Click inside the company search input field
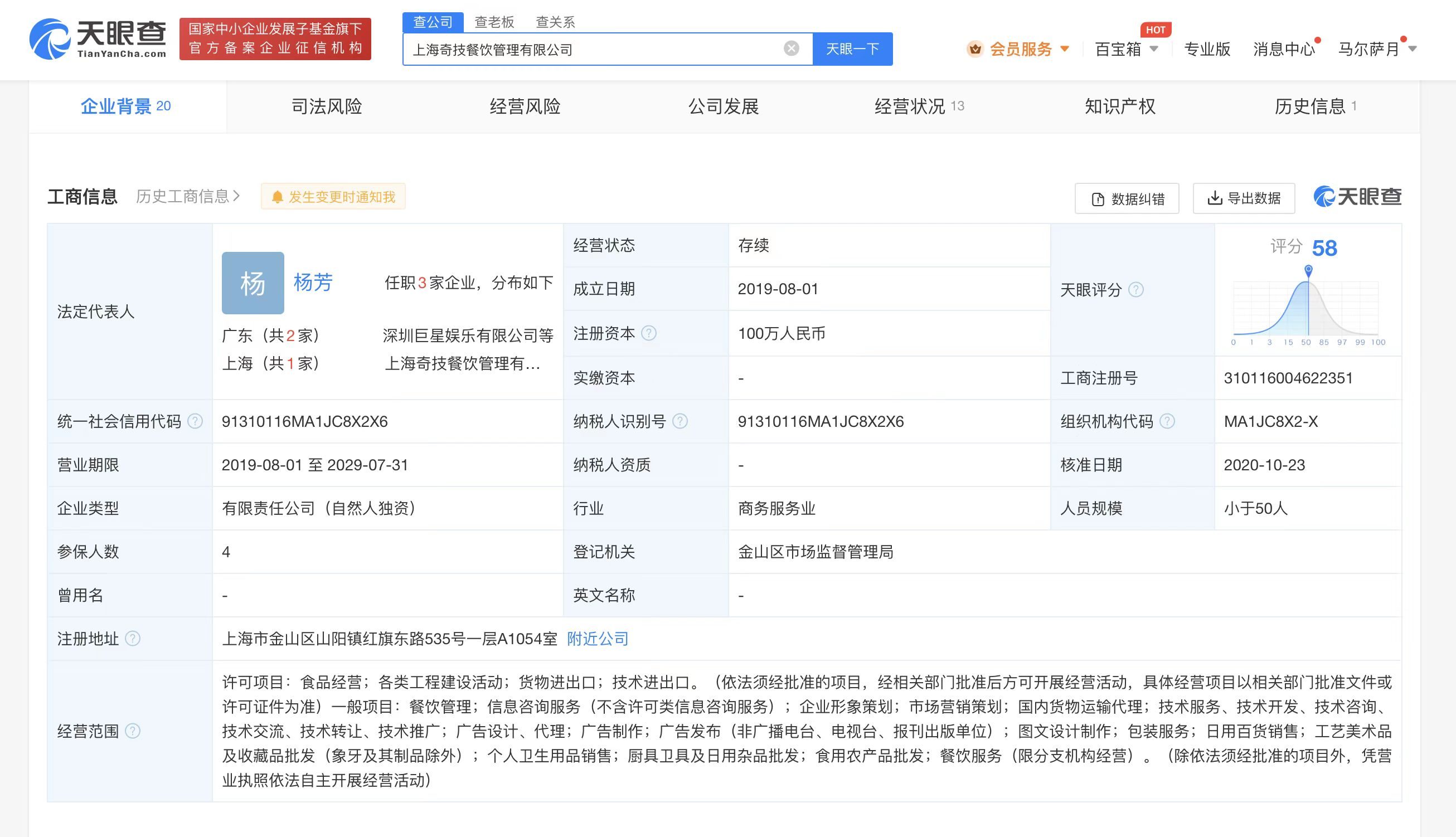The image size is (1456, 837). tap(575, 49)
